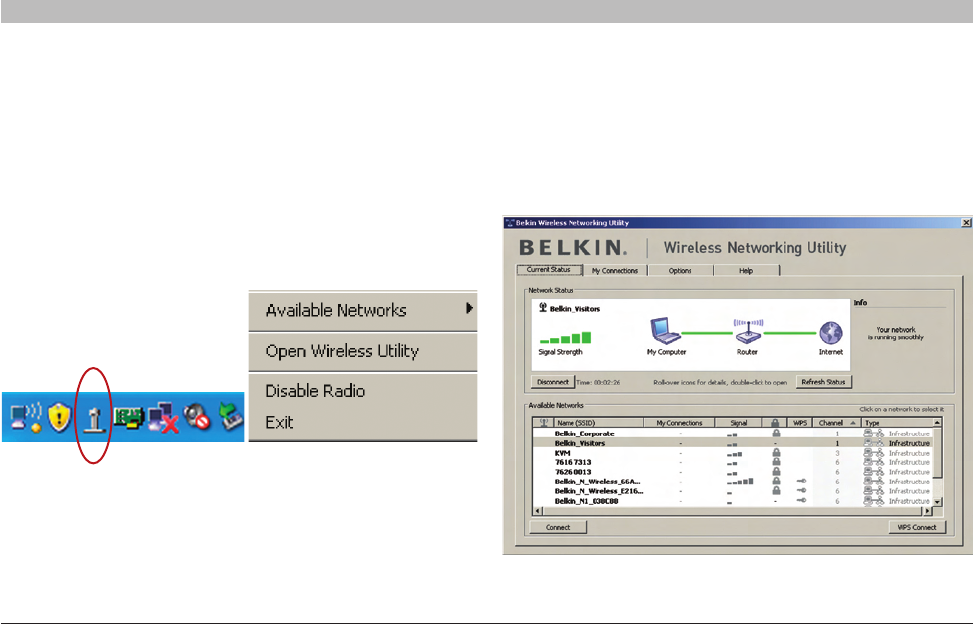
Task: Click the Refresh Status button
Action: tap(823, 382)
